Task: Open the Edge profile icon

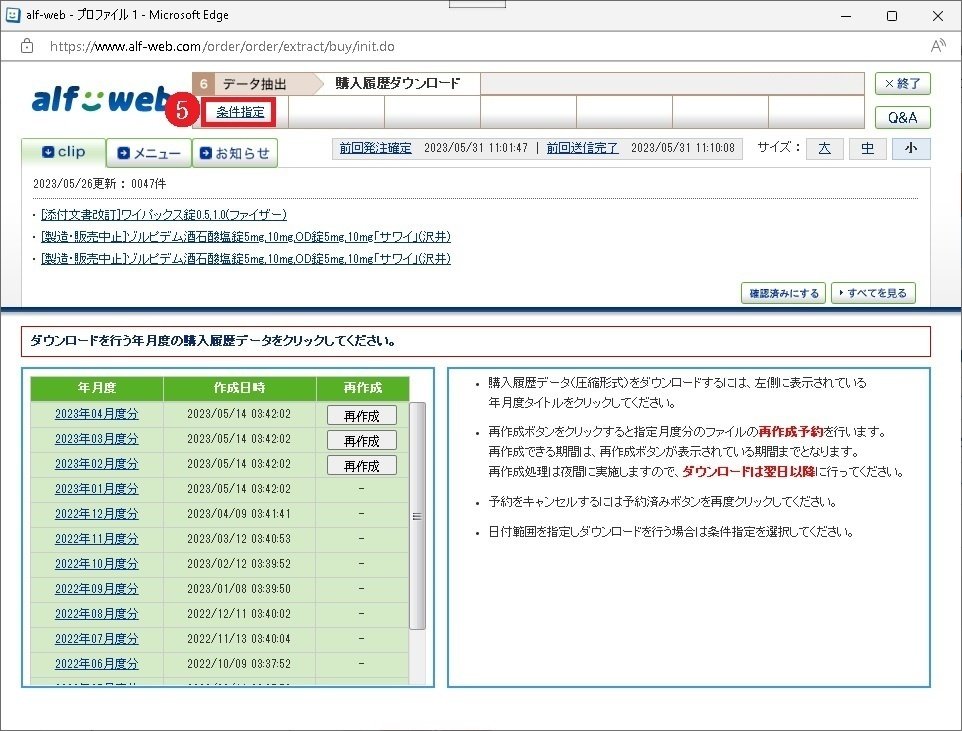Action: coord(13,15)
